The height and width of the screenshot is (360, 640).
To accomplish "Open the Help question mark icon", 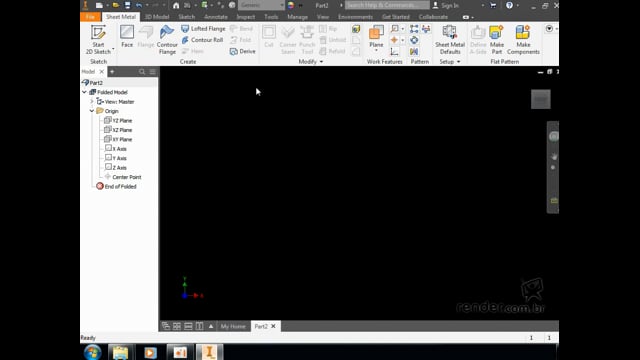I will [509, 5].
